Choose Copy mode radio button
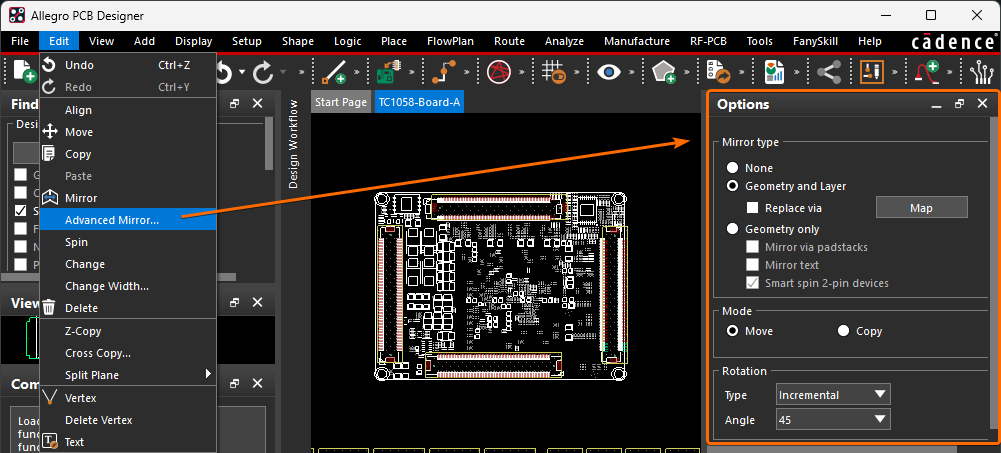This screenshot has height=453, width=1001. (844, 331)
